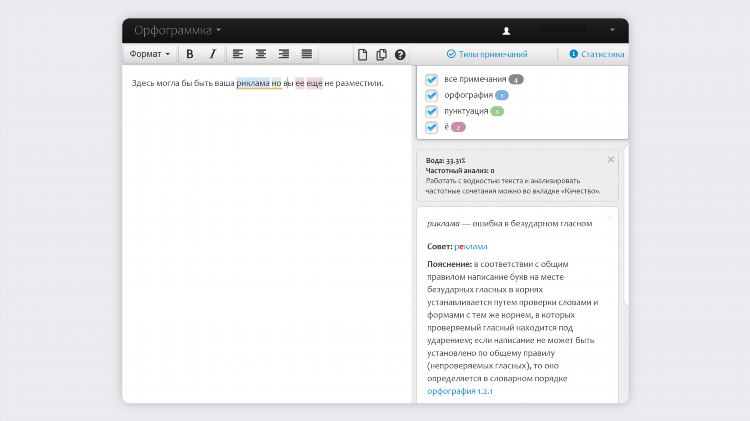Toggle the пунктуация checkbox
750x421 pixels.
(431, 111)
